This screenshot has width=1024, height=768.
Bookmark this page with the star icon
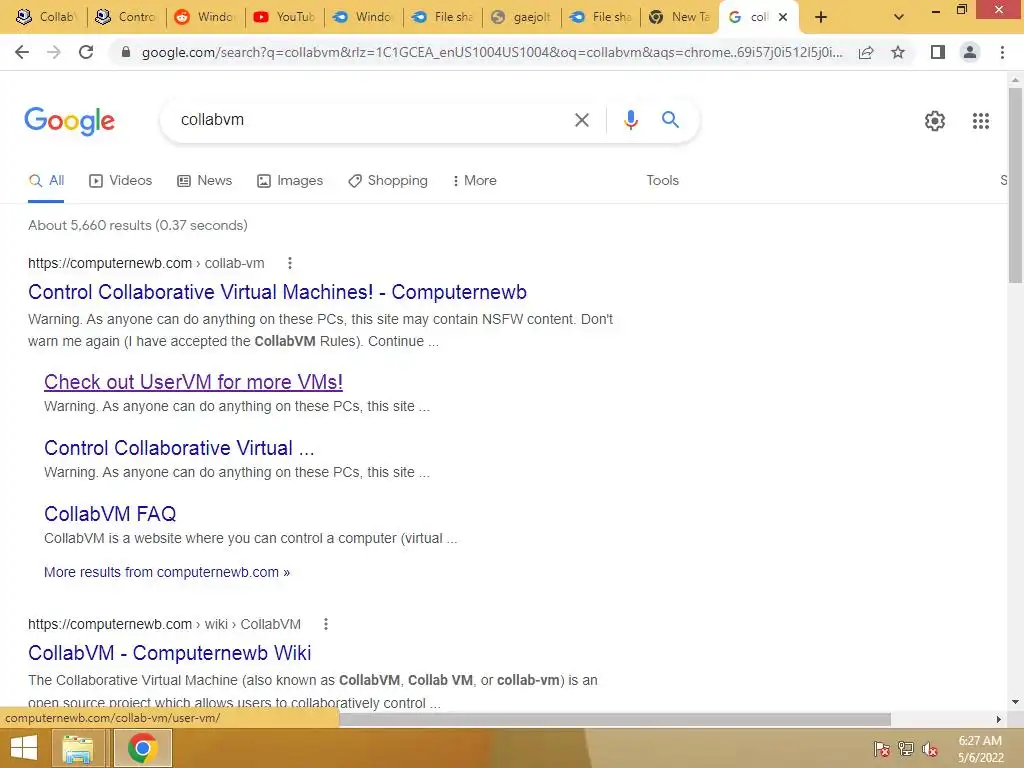pos(898,52)
